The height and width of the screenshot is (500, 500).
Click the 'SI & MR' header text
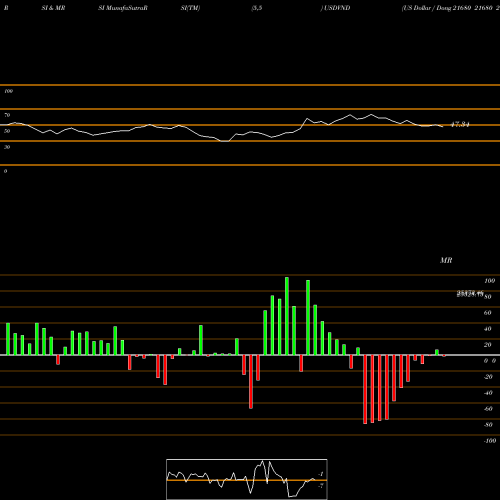pos(53,8)
